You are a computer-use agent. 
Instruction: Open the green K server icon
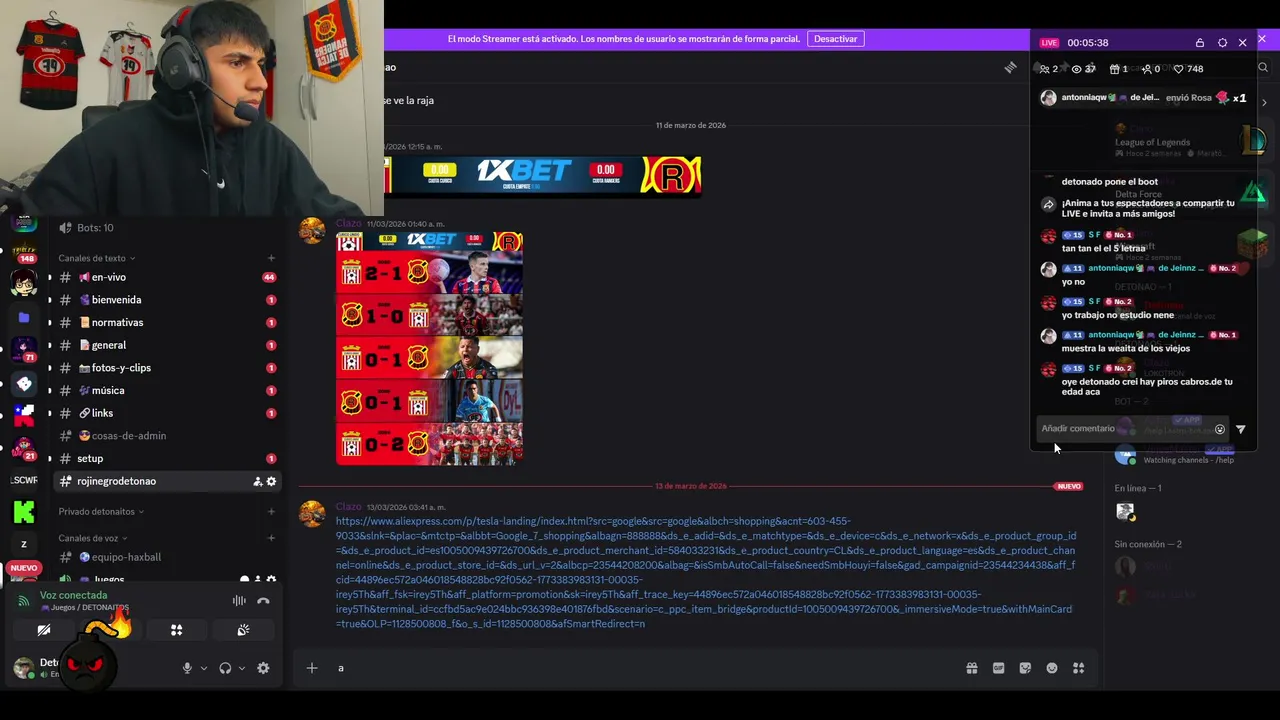point(24,512)
